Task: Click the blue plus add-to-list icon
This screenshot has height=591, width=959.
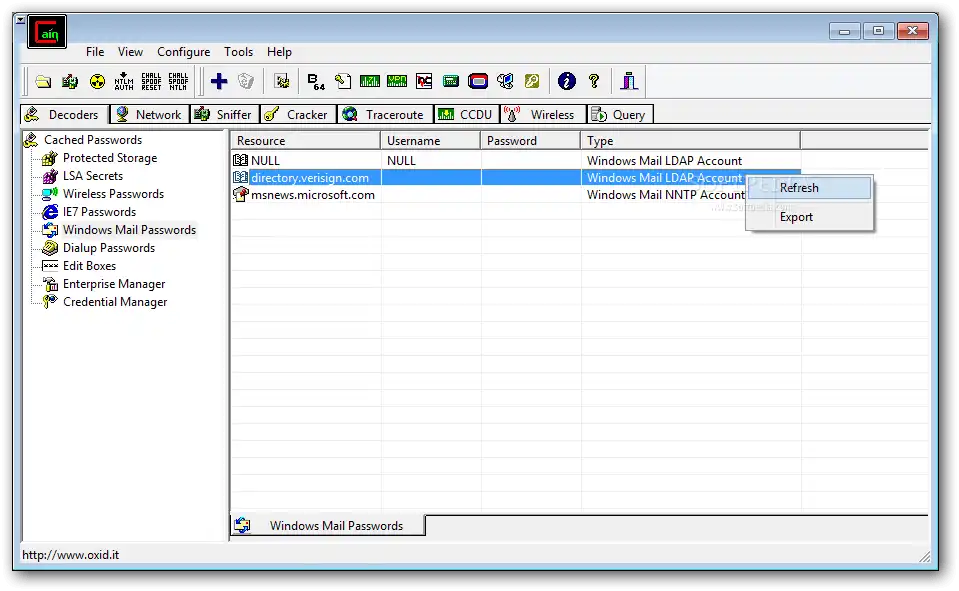Action: pyautogui.click(x=219, y=81)
